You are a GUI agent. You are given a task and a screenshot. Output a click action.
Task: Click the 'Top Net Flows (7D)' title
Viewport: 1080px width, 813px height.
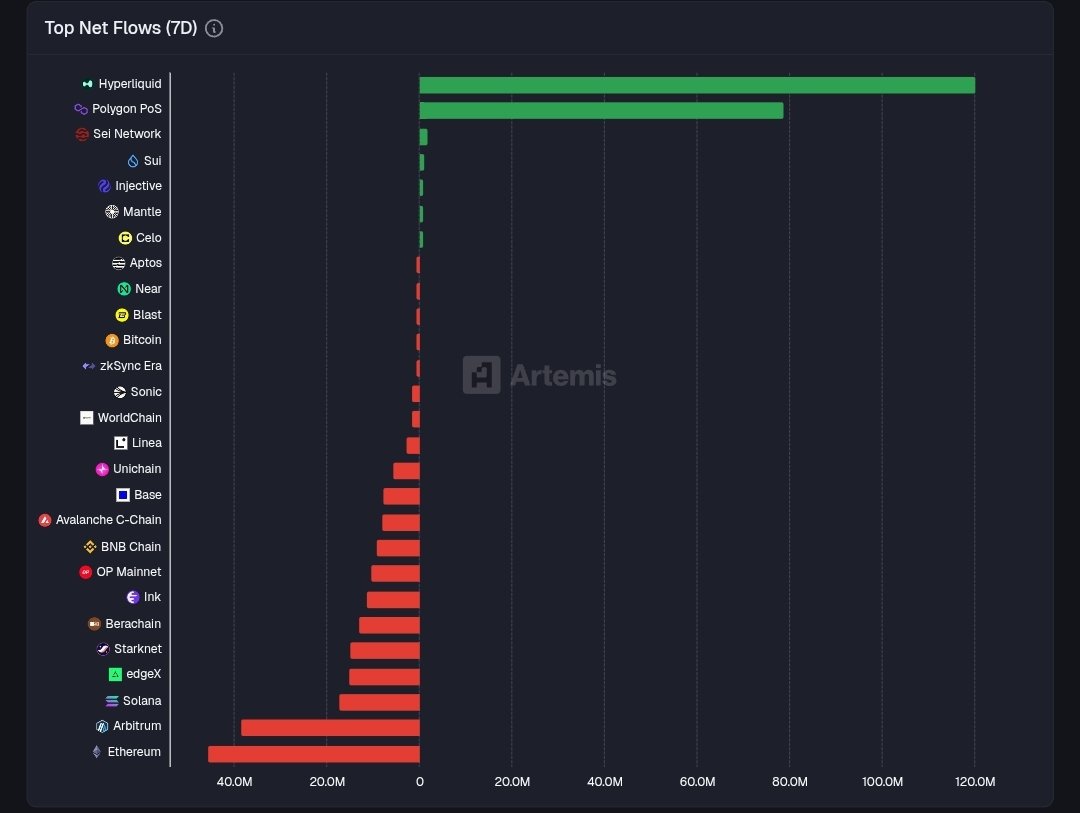[x=121, y=28]
